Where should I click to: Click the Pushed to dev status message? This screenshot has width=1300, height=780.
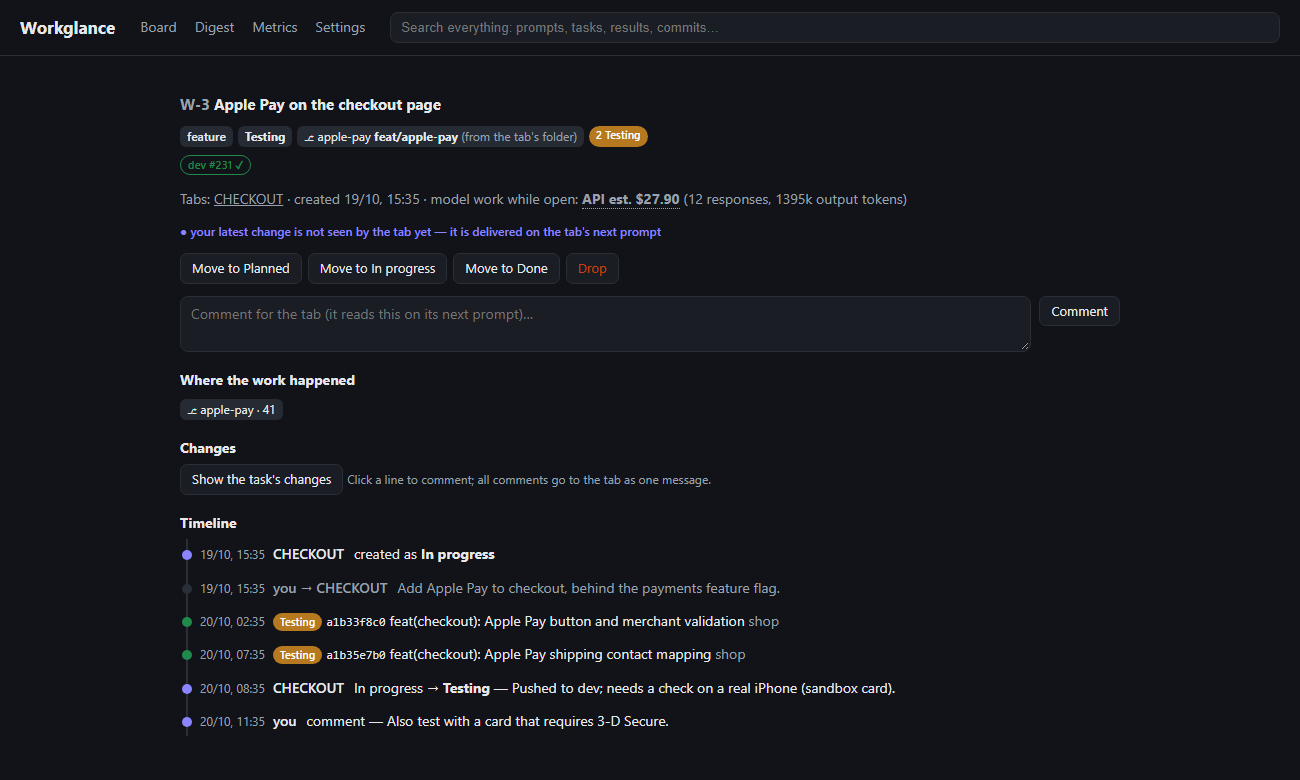pyautogui.click(x=703, y=688)
